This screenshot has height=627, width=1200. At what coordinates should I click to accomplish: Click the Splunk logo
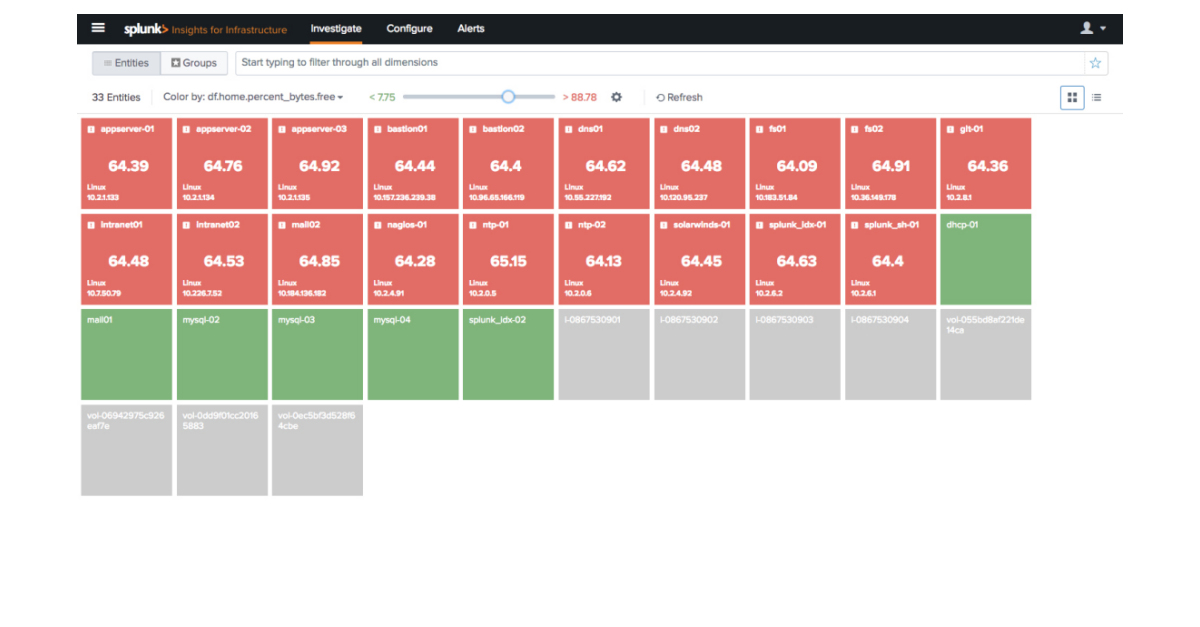tap(146, 29)
